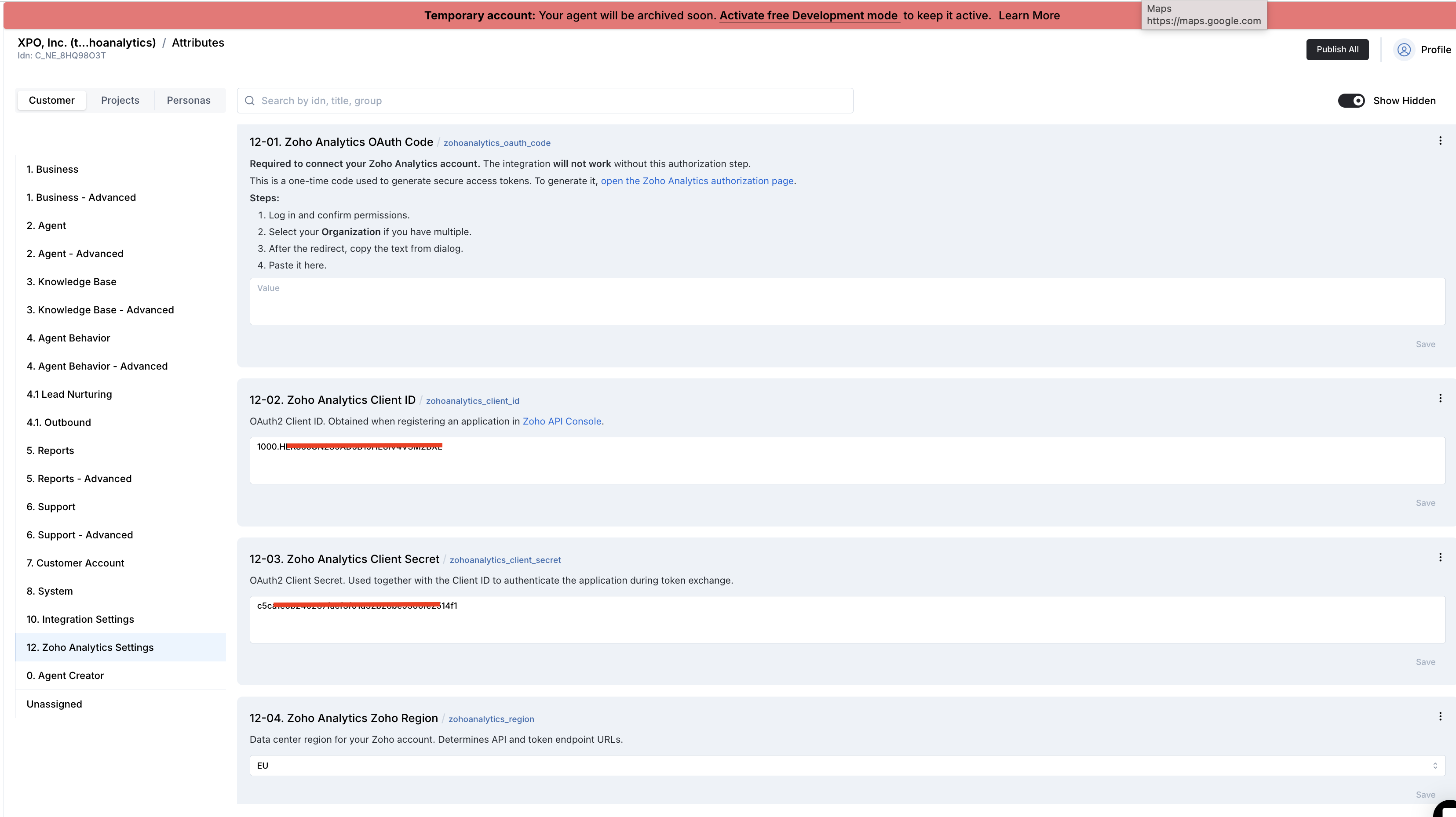Open the 2. Agent - Advanced group
The image size is (1456, 817).
coord(120,254)
